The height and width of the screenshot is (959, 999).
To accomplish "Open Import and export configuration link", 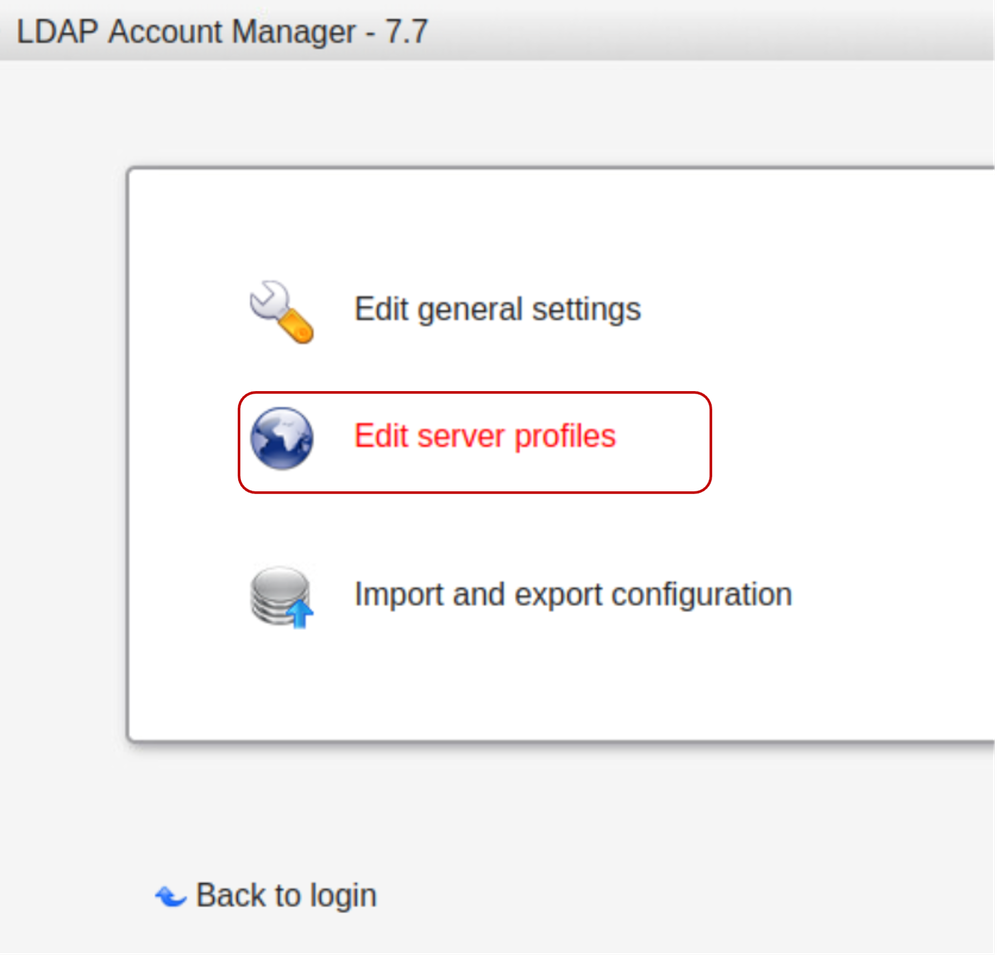I will (x=573, y=595).
